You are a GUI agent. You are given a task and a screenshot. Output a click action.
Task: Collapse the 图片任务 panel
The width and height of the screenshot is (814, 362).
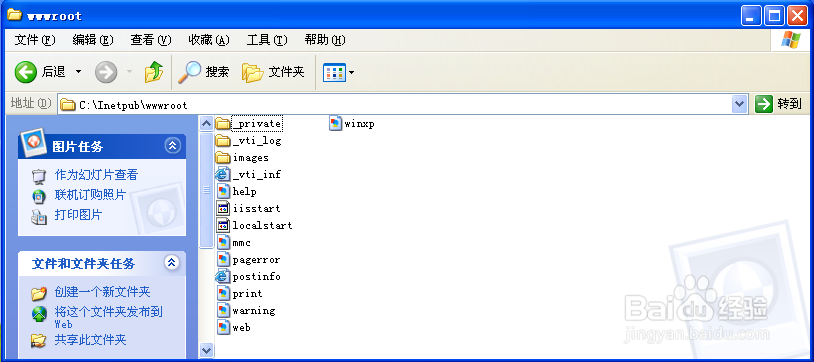(172, 145)
